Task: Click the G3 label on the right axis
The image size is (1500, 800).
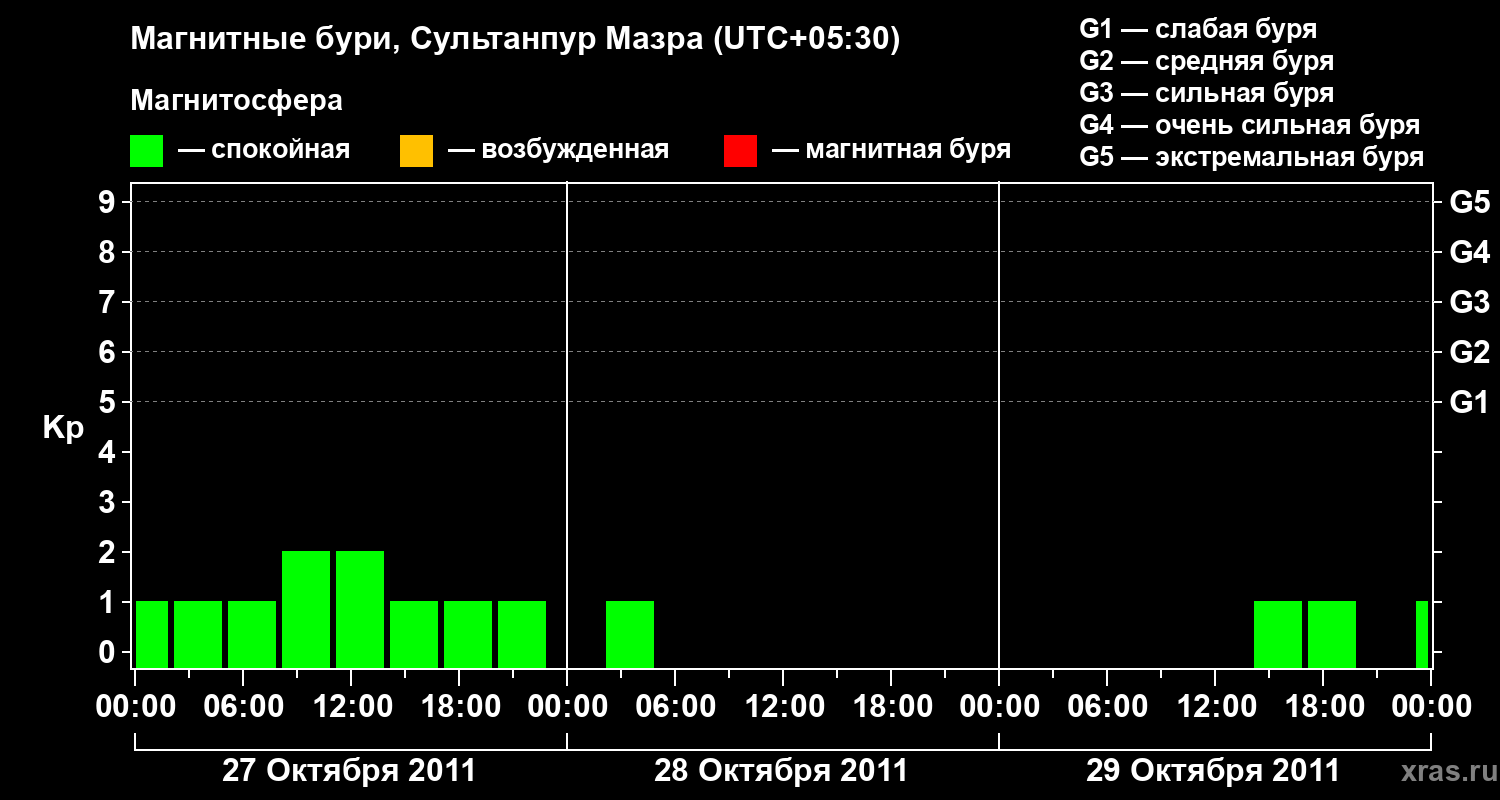Action: (1469, 303)
